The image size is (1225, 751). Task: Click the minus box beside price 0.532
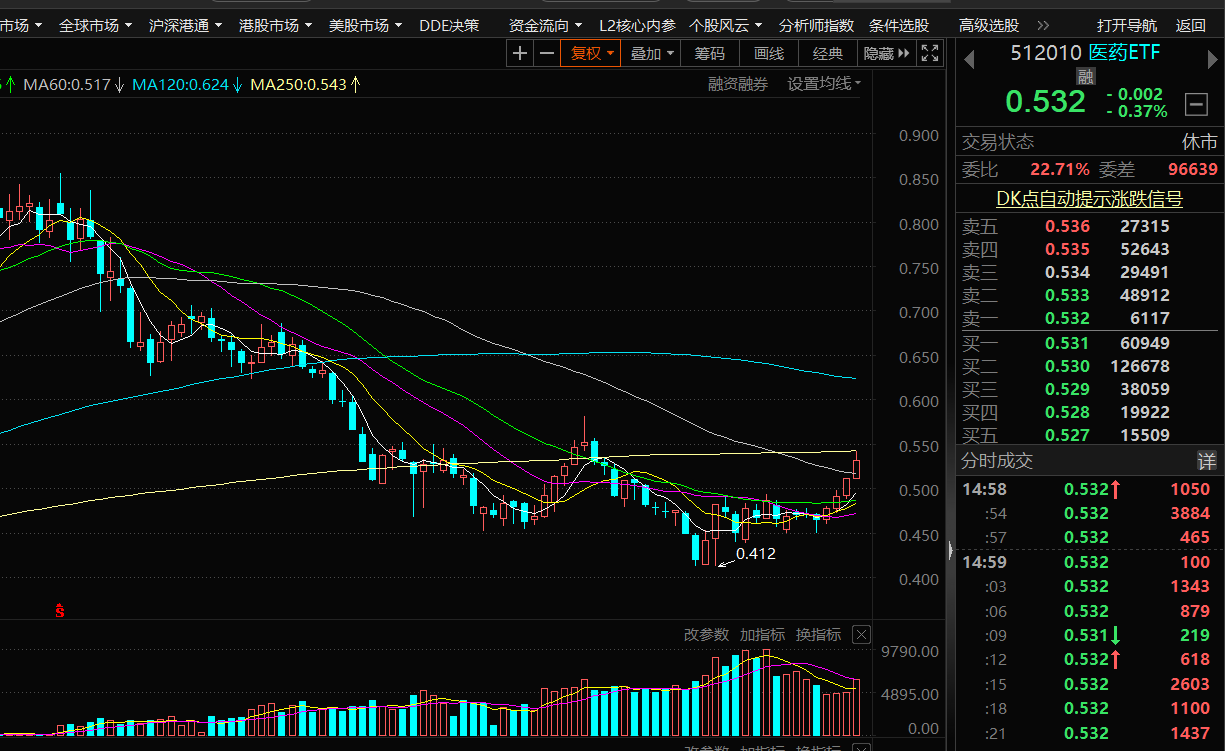[1195, 103]
